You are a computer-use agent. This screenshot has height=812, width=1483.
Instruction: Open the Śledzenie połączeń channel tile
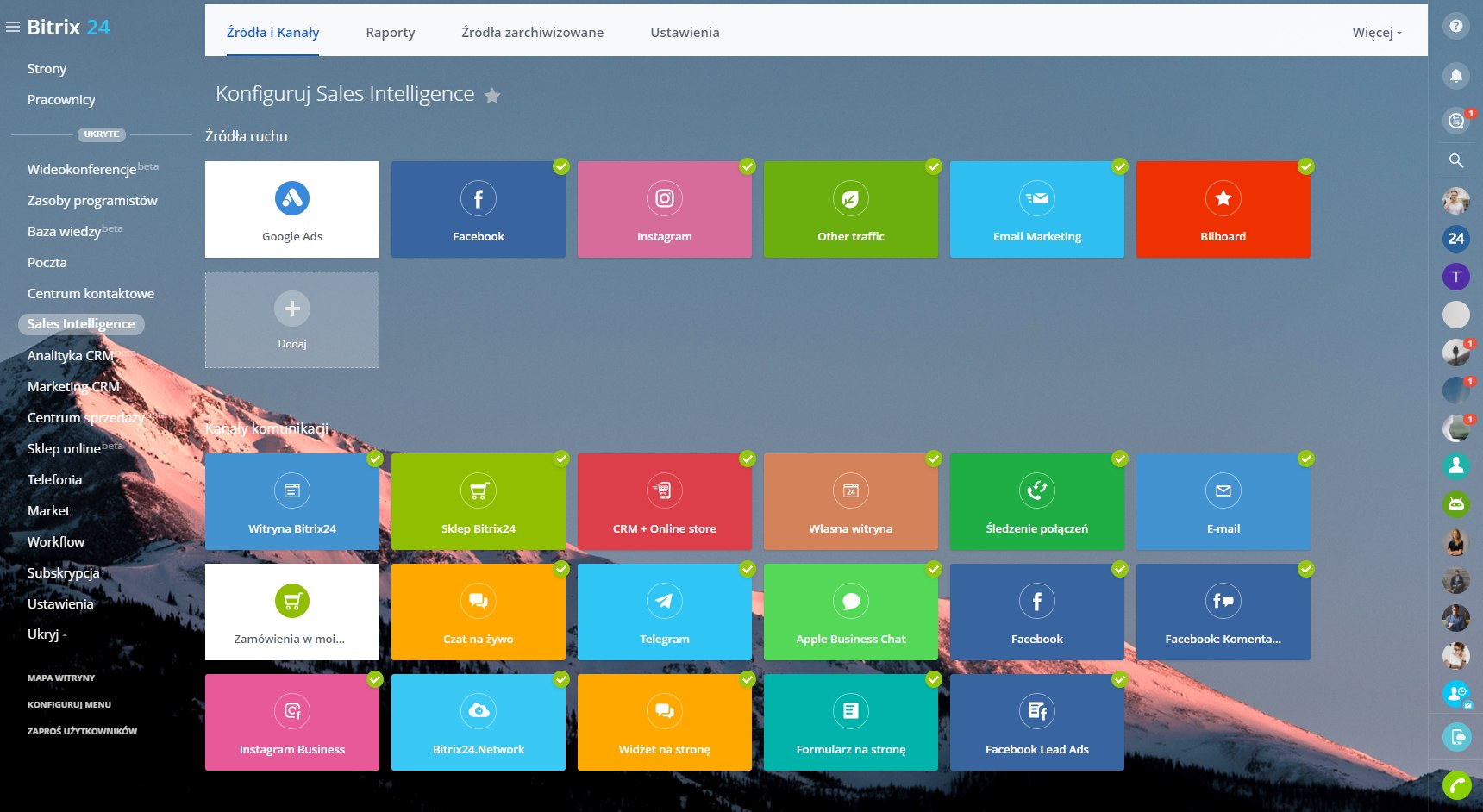pyautogui.click(x=1036, y=502)
